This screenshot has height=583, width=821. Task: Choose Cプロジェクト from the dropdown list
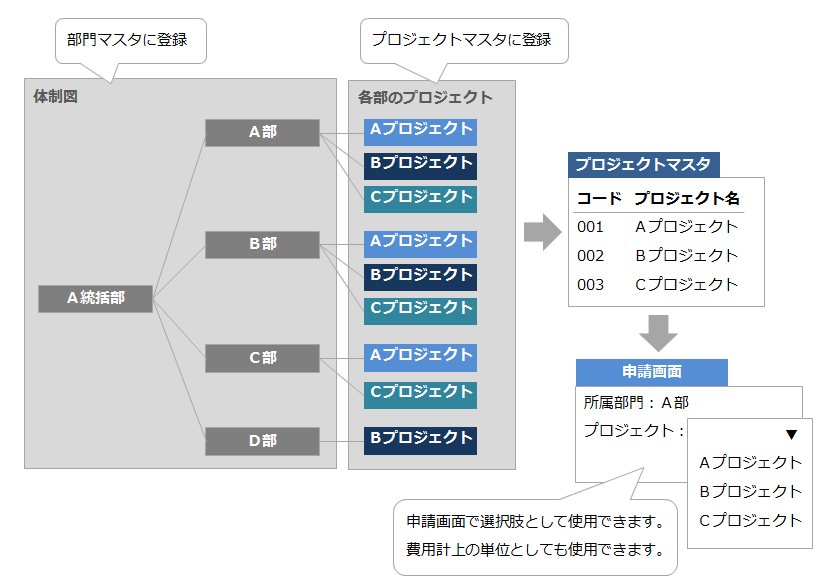point(750,520)
